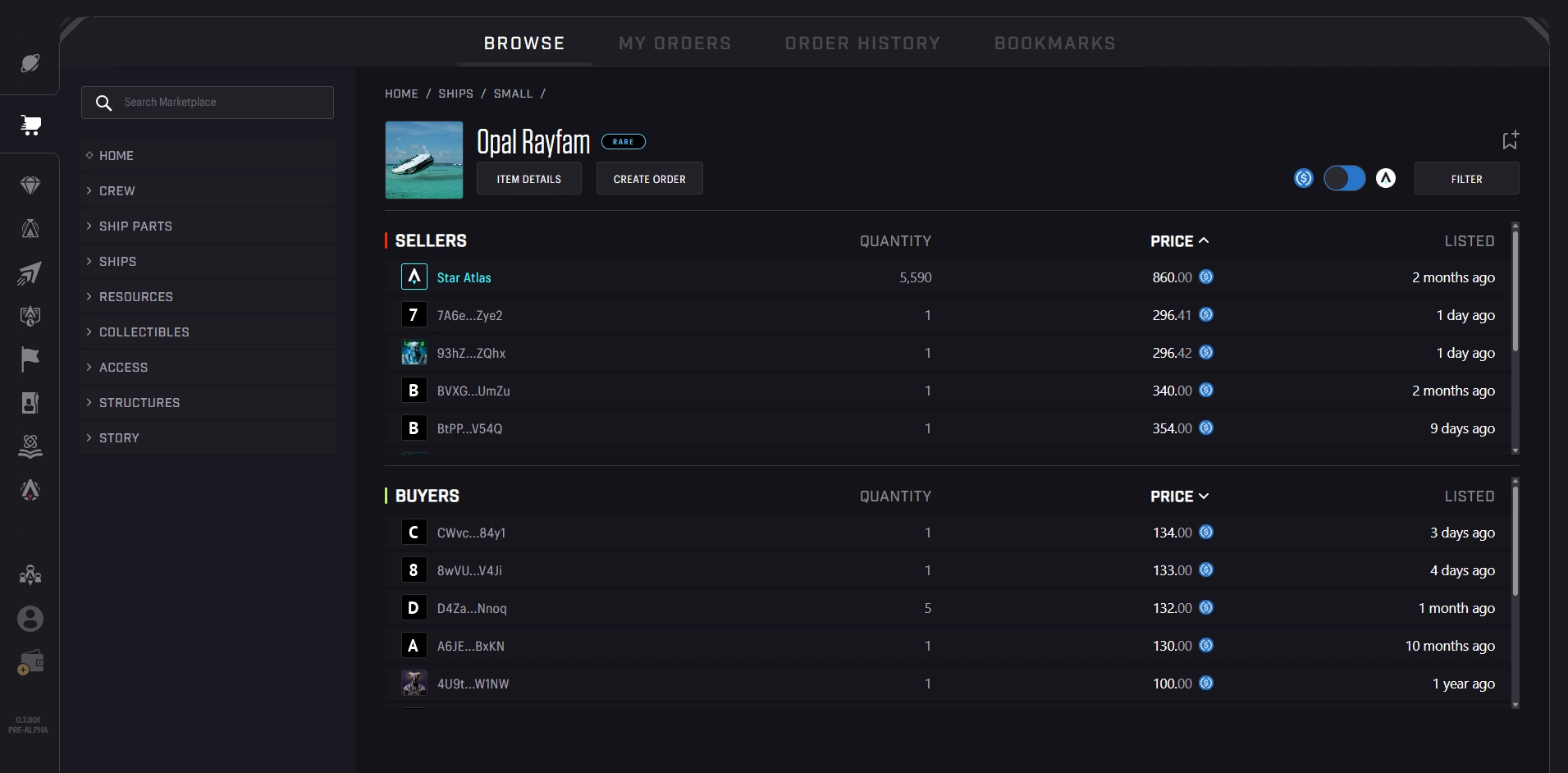Viewport: 1568px width, 773px height.
Task: Click the Star Atlas seller logo avatar
Action: pos(414,277)
